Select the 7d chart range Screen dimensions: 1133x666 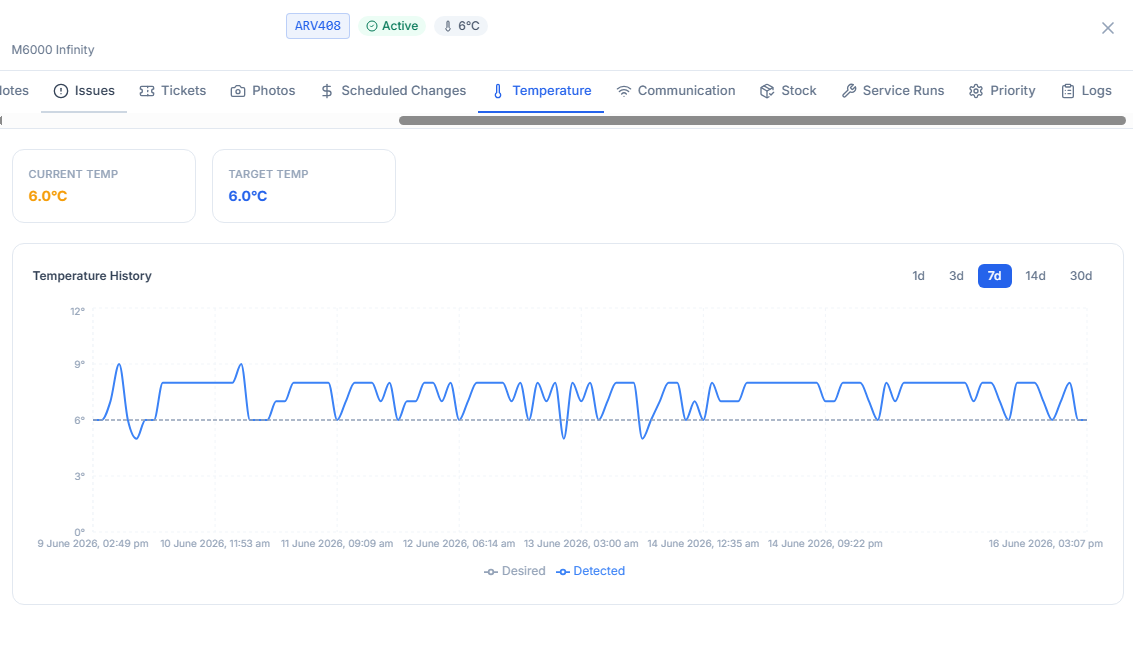click(x=995, y=276)
